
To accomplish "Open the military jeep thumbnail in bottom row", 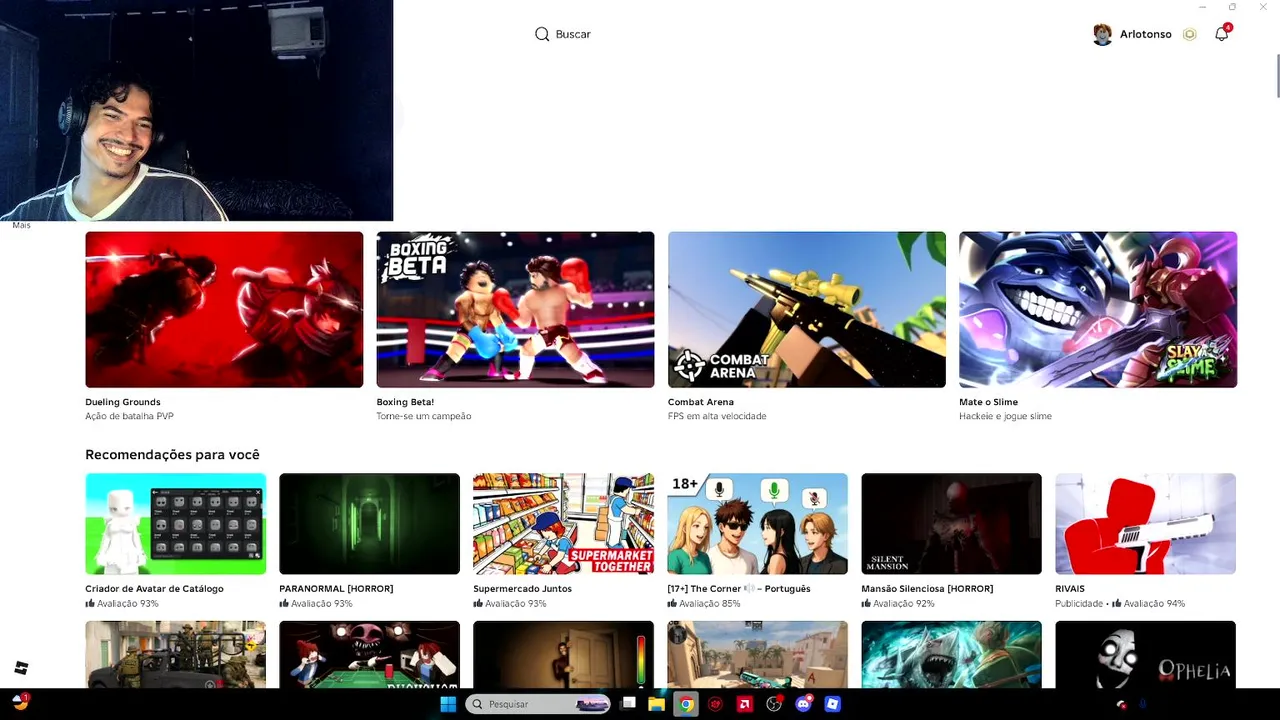I will coord(175,654).
